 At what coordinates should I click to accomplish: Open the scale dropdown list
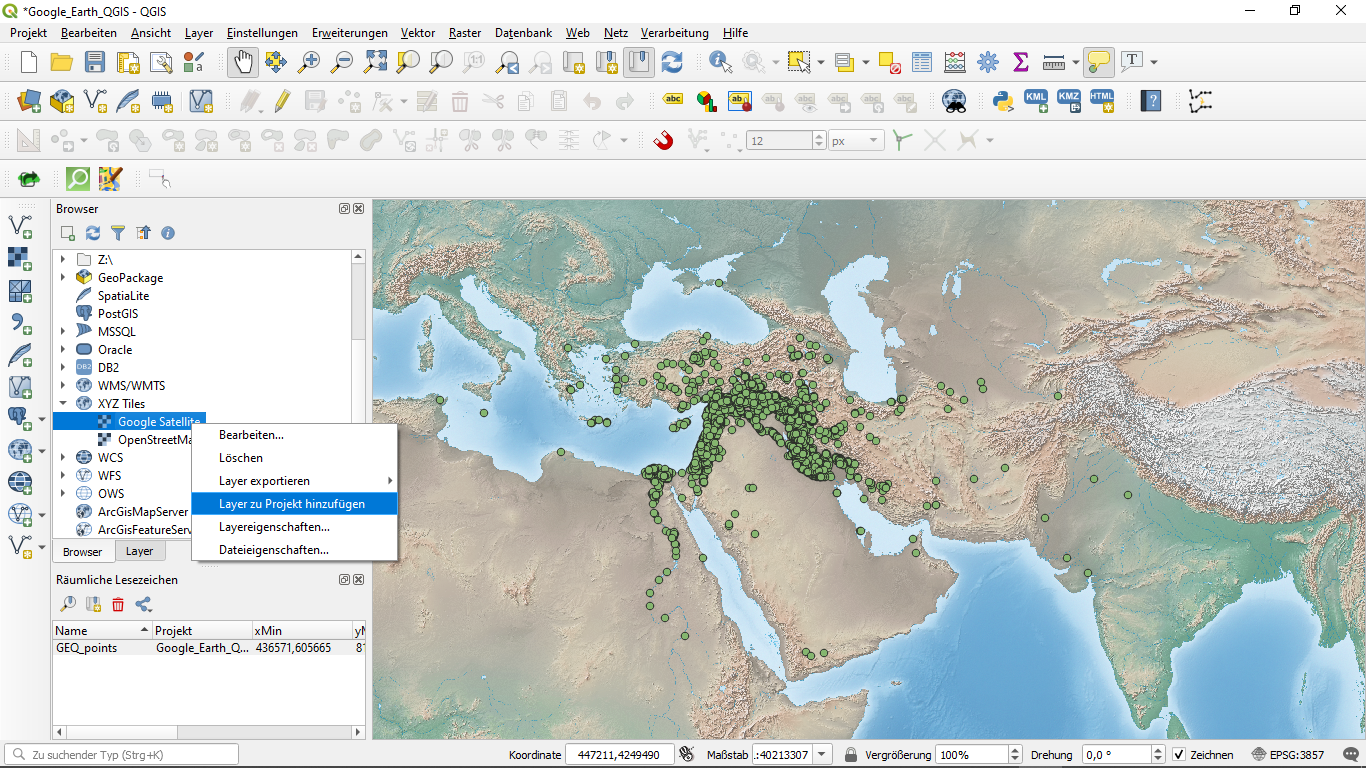pyautogui.click(x=822, y=755)
